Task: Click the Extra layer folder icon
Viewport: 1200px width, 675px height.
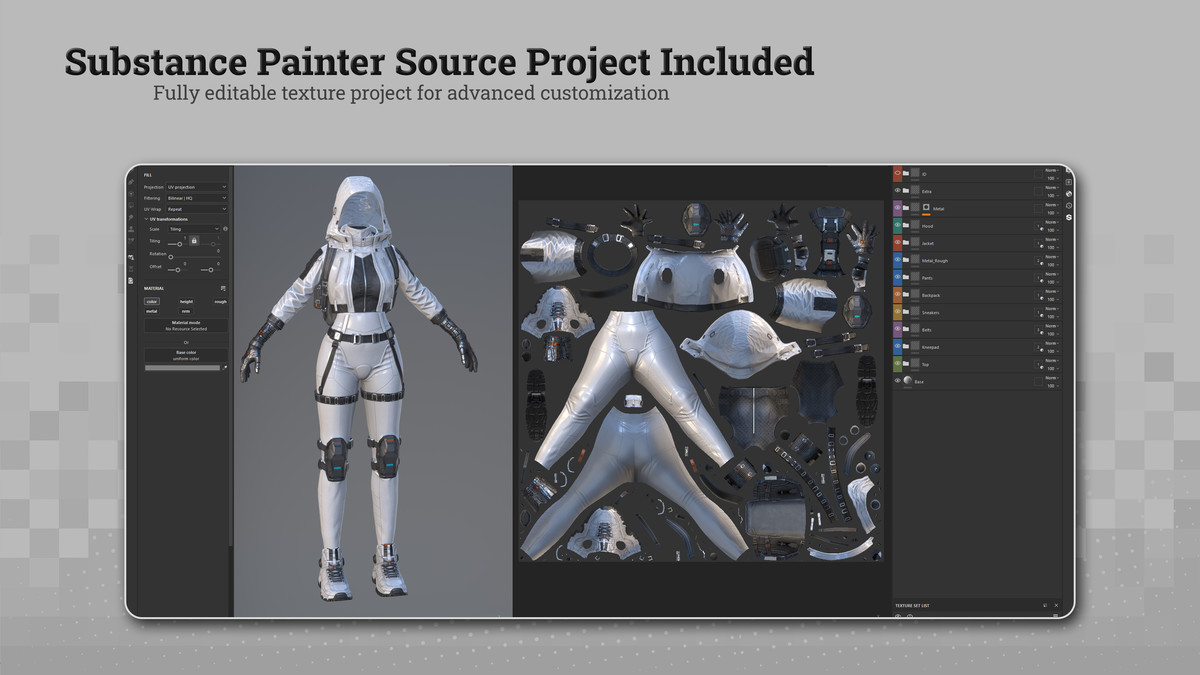Action: [906, 191]
